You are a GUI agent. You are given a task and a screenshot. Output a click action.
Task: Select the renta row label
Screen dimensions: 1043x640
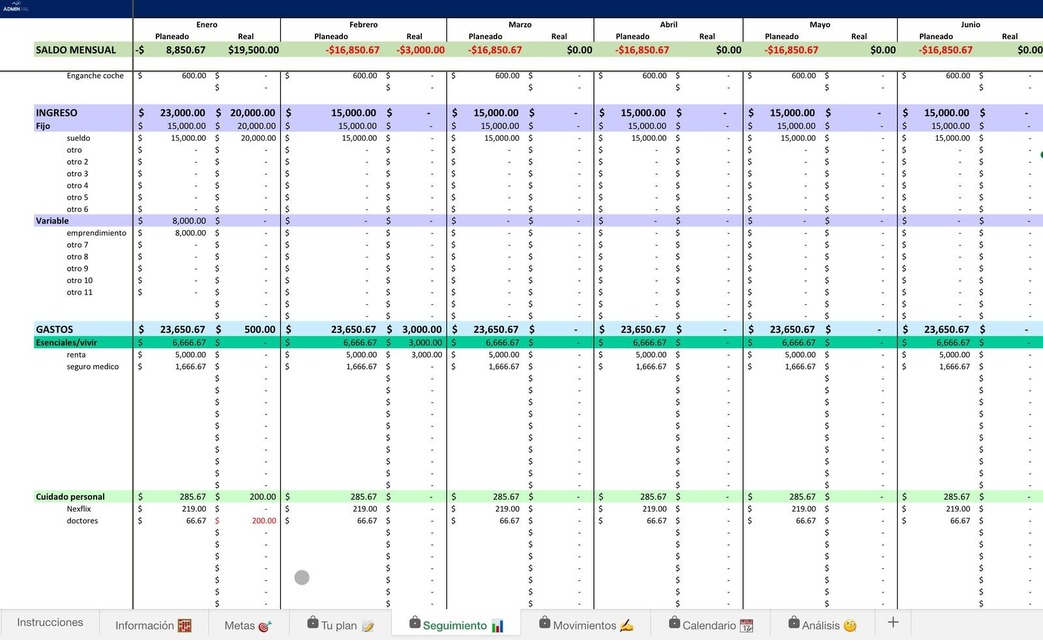[76, 355]
